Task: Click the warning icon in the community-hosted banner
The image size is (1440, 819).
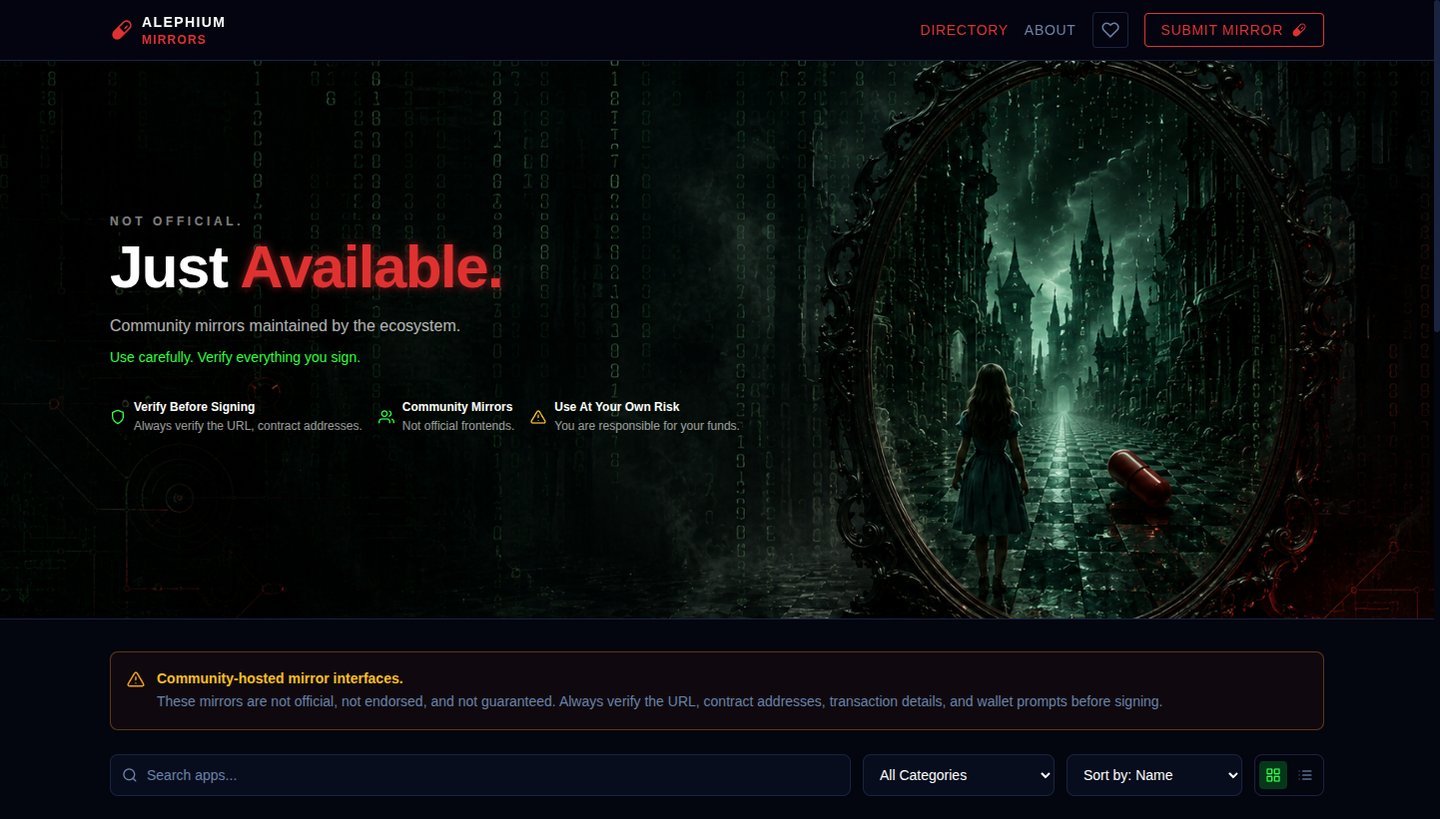Action: 136,680
